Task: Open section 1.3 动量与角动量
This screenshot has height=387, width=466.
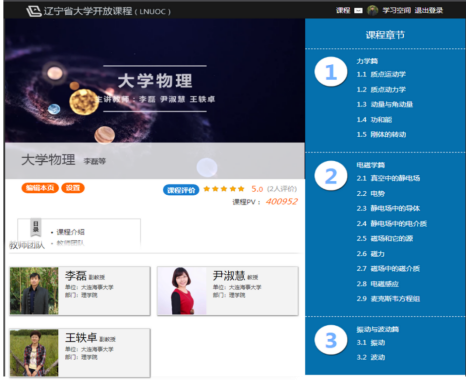Action: (x=385, y=105)
